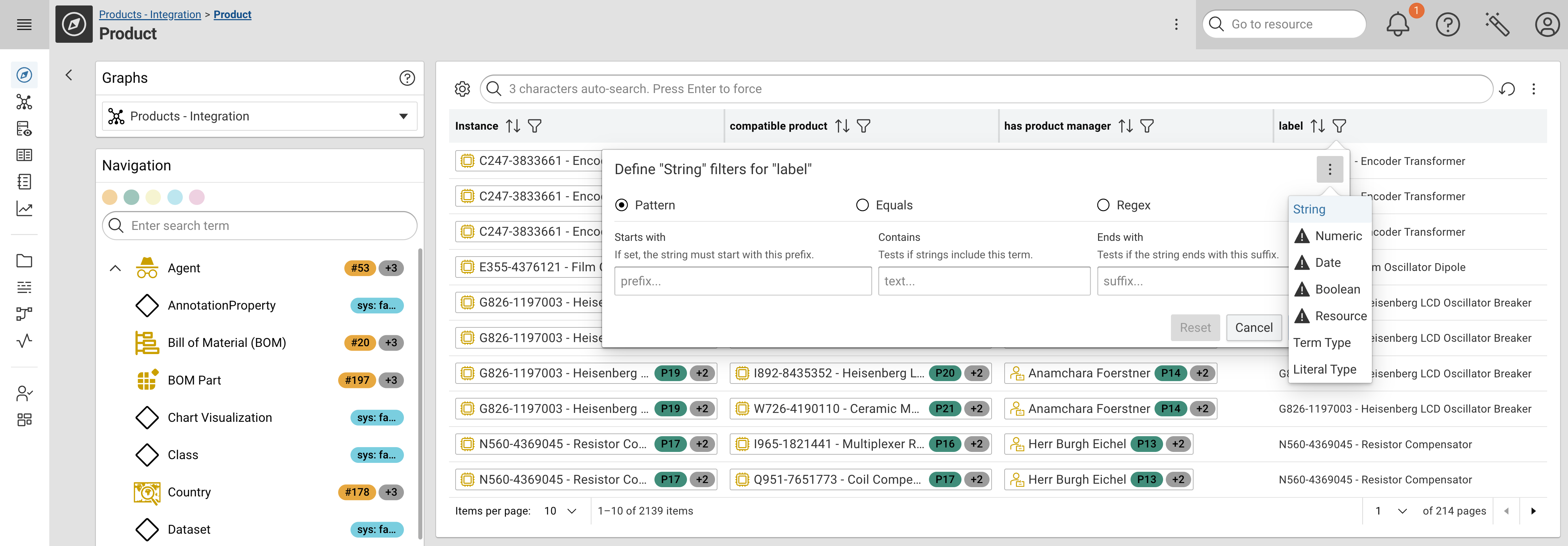Screen dimensions: 1568x546
Task: Click the Cancel button in the filter dialog
Action: click(1254, 327)
